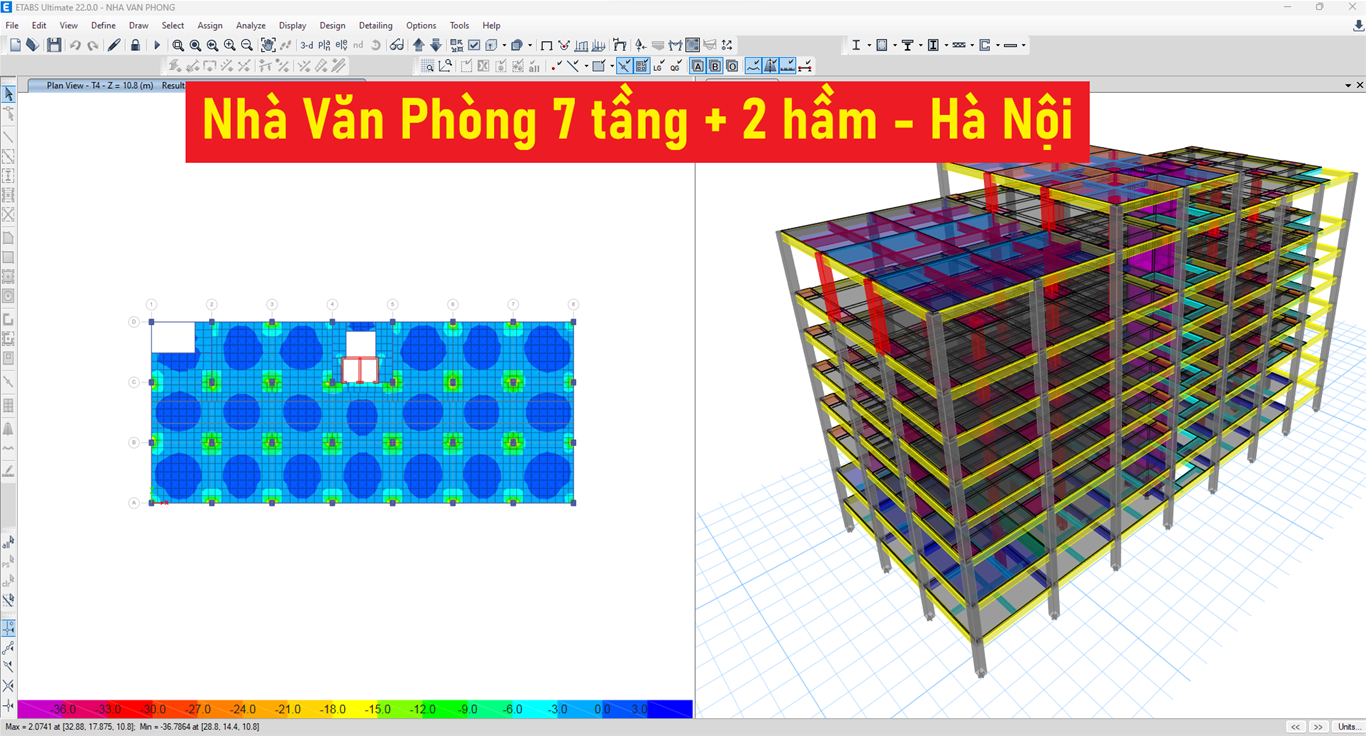Viewport: 1366px width, 736px height.
Task: Click the Zoom Out magnifier icon
Action: click(x=246, y=45)
